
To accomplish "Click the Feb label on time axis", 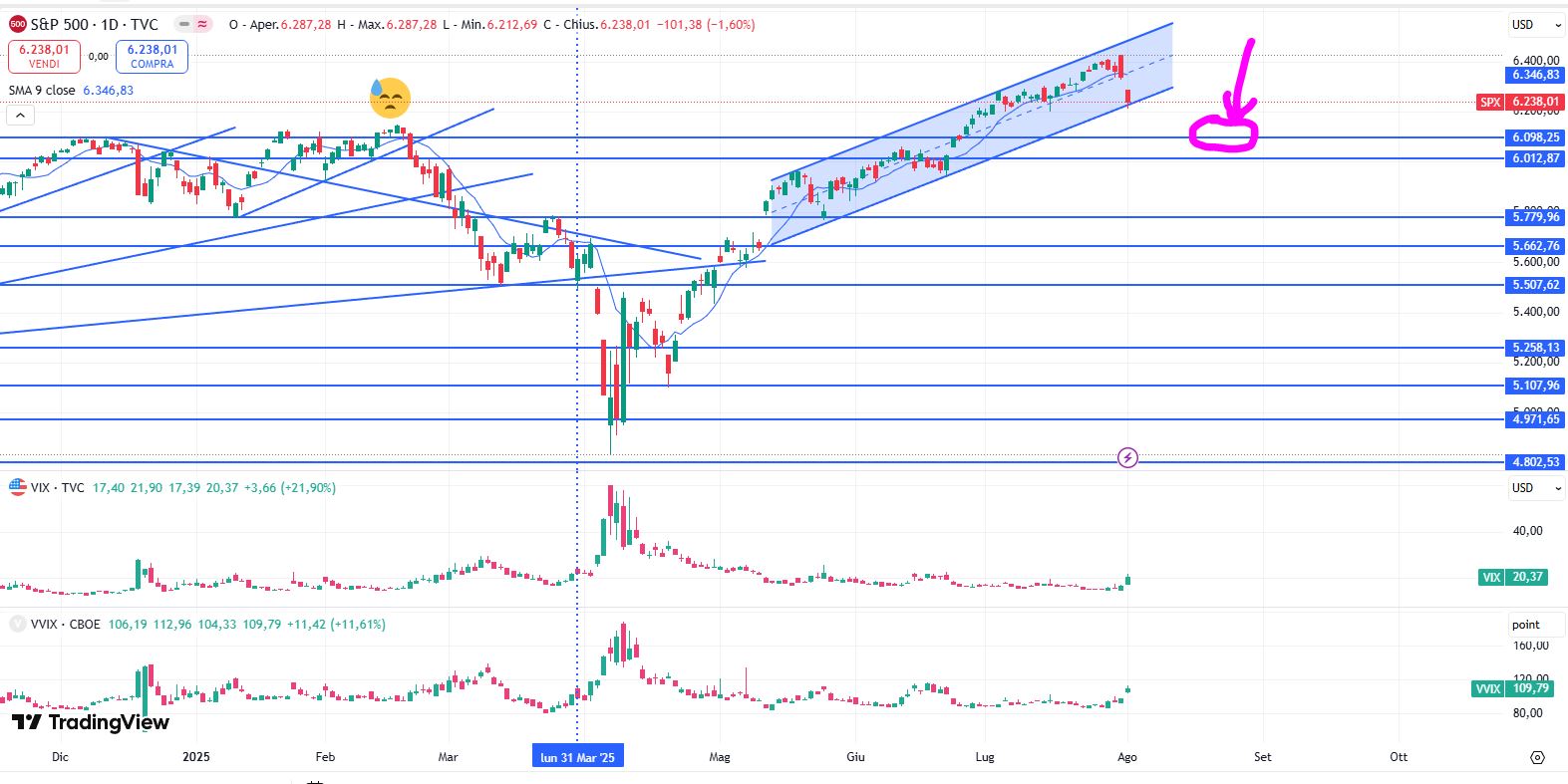I will click(325, 757).
